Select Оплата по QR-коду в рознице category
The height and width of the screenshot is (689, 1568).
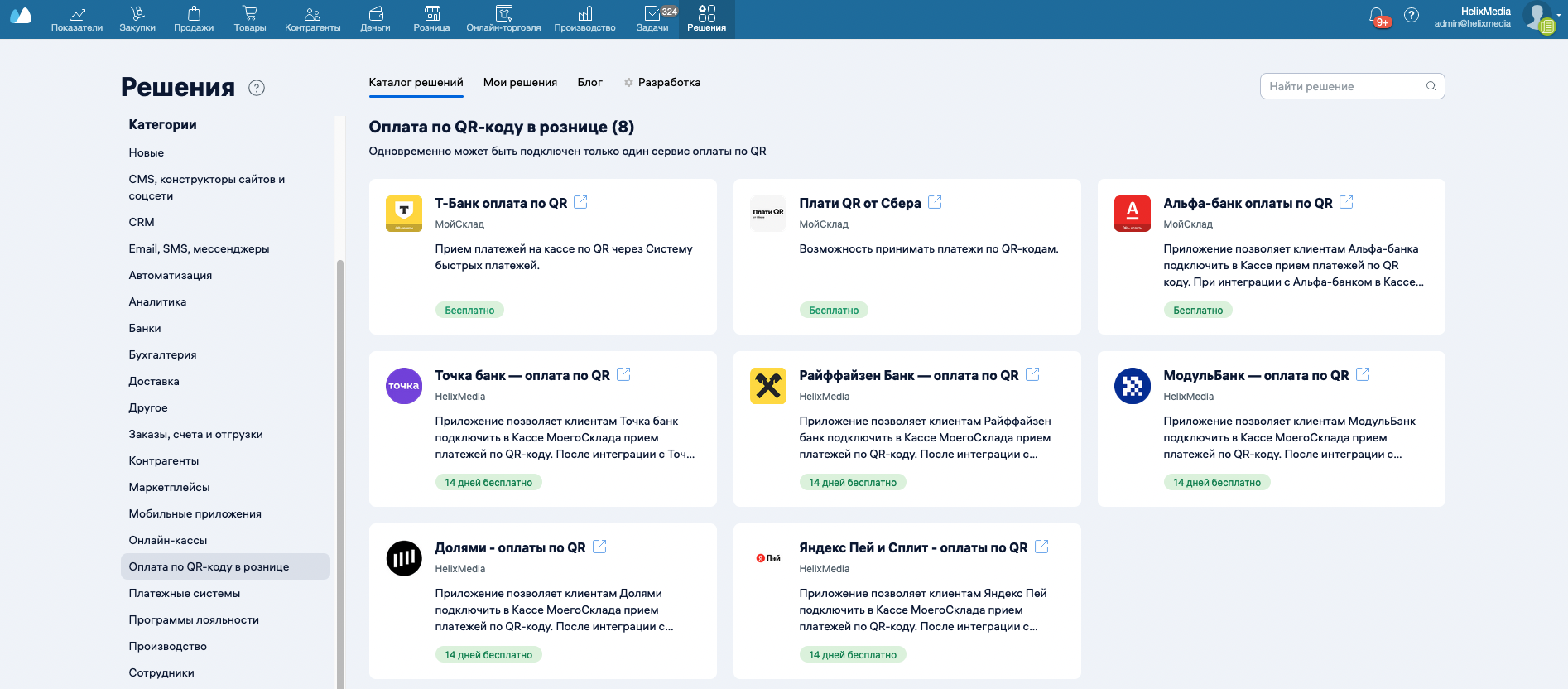click(225, 566)
